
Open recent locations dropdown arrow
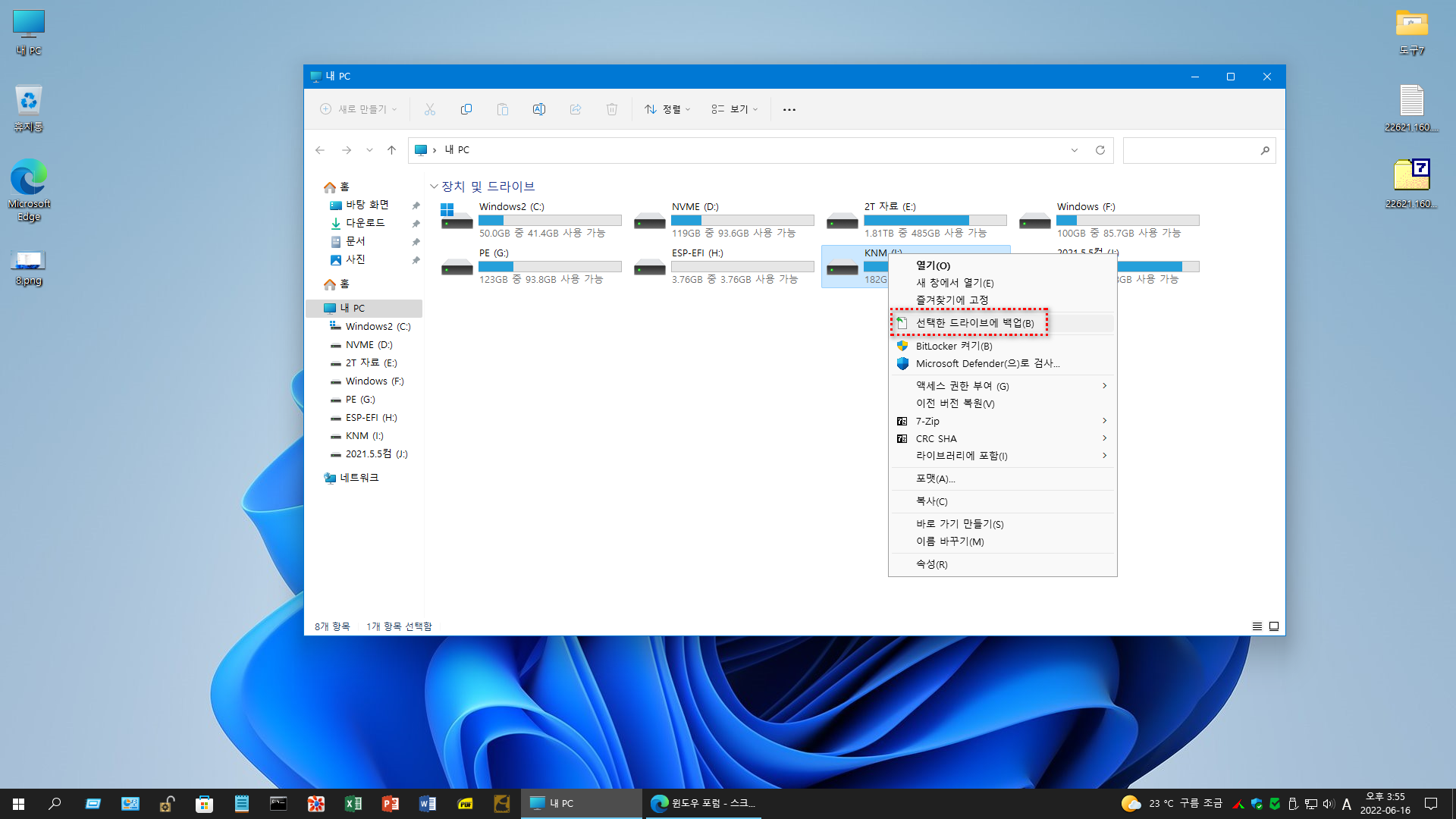click(x=369, y=150)
